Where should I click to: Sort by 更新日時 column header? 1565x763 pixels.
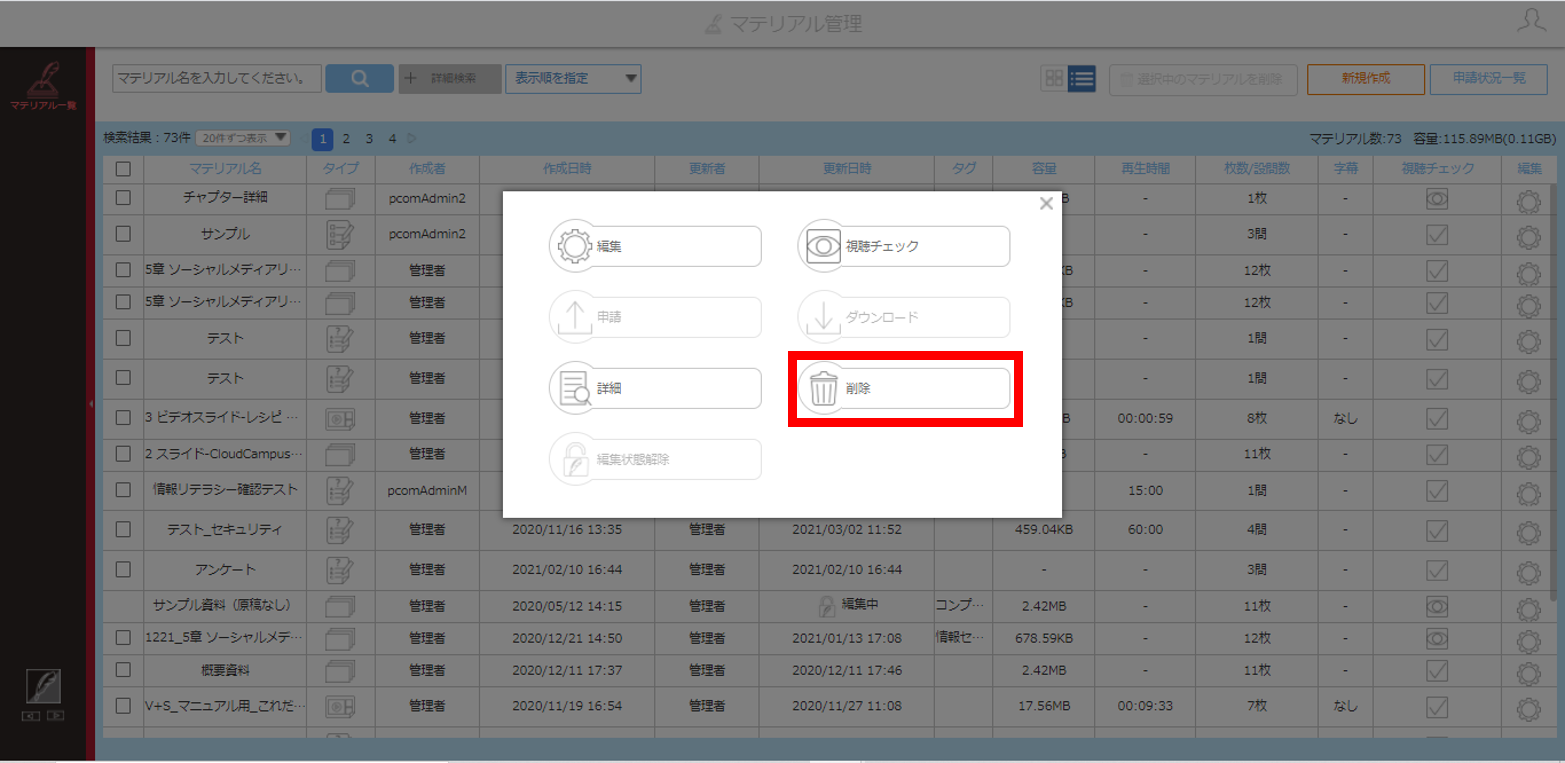click(x=846, y=169)
